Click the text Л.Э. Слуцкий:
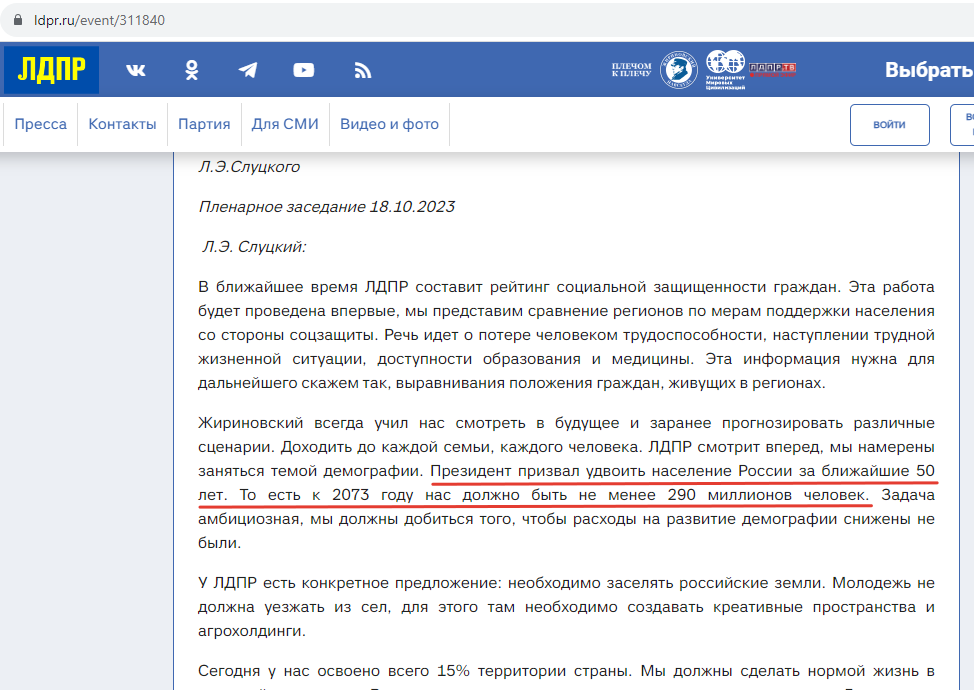The image size is (974, 690). (254, 247)
